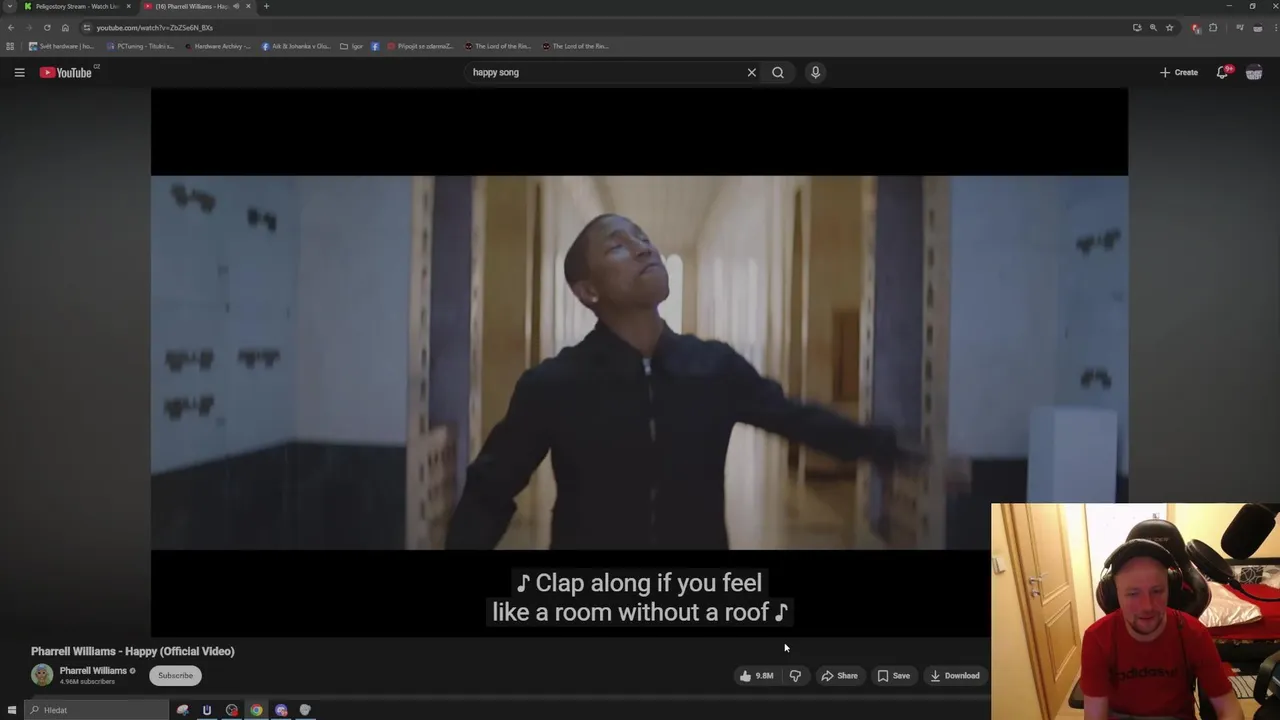Open the Chrome taskbar icon
Viewport: 1280px width, 720px height.
tap(257, 710)
